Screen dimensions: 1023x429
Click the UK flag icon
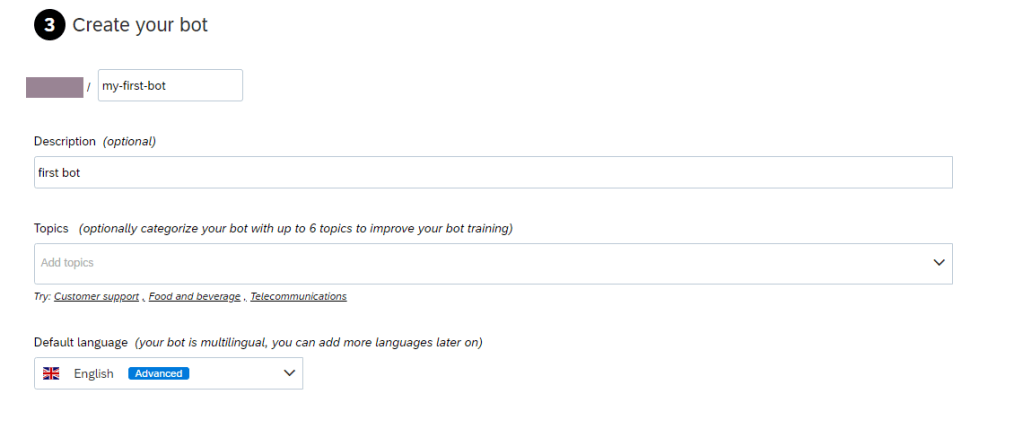click(51, 373)
